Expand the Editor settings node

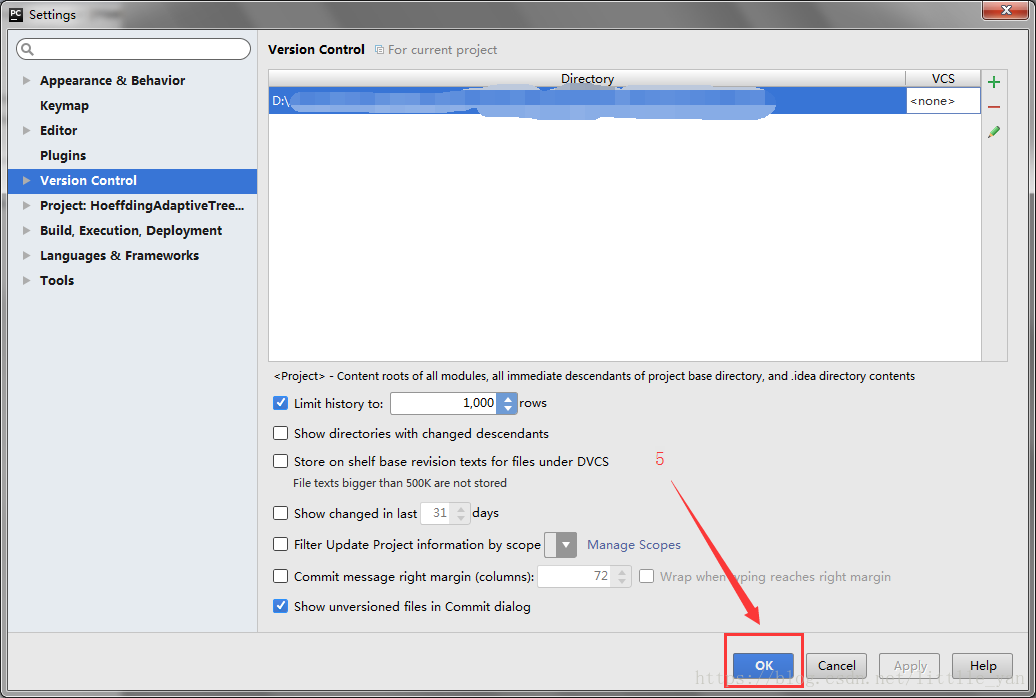pos(25,130)
